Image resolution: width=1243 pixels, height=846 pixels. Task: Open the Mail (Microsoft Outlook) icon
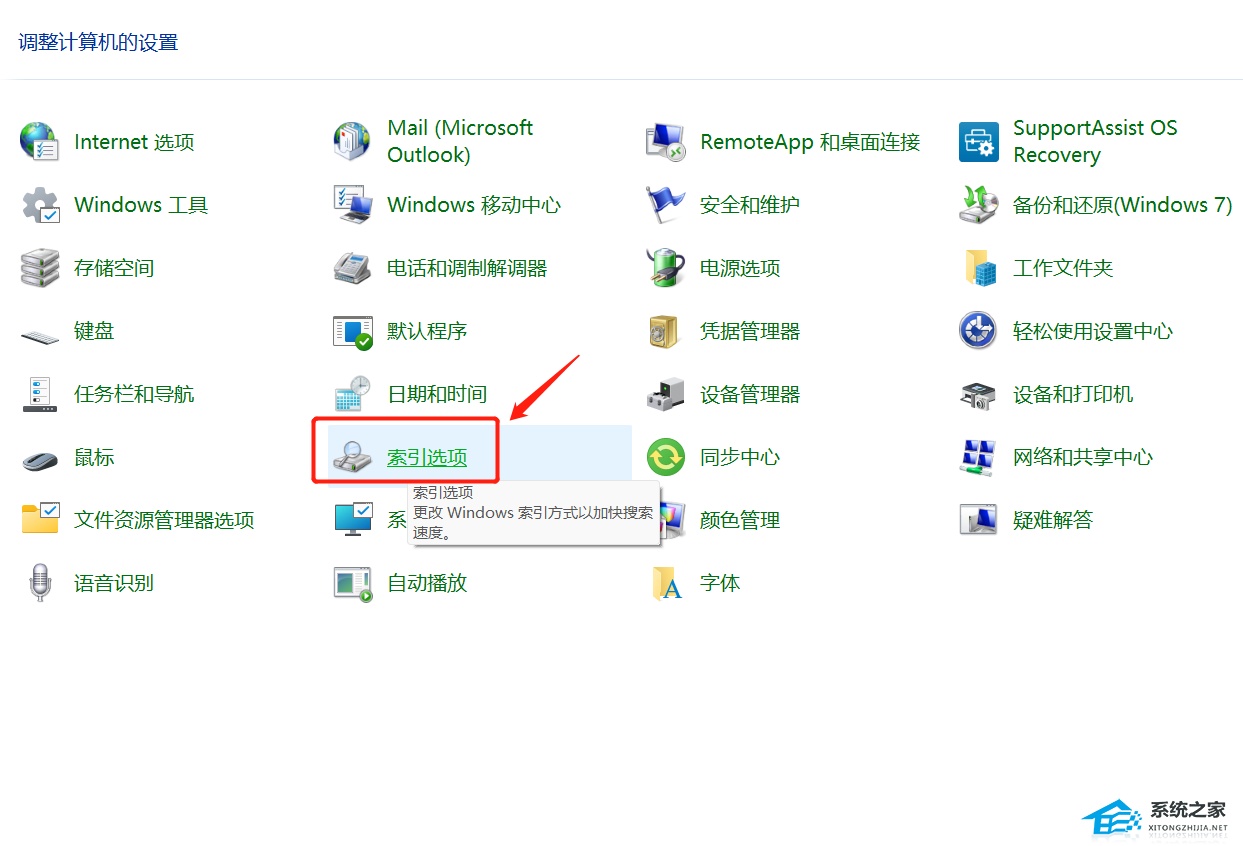352,142
